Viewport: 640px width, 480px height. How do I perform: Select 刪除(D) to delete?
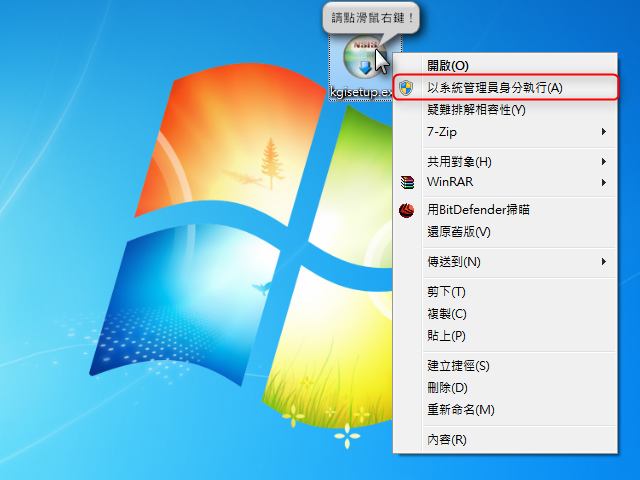click(x=505, y=388)
